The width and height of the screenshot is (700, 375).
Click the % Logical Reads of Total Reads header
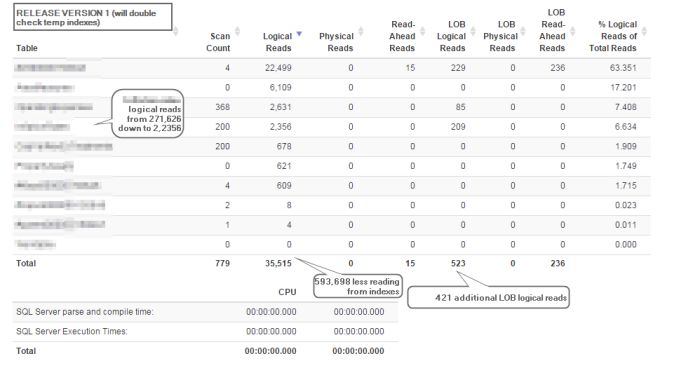[x=613, y=36]
